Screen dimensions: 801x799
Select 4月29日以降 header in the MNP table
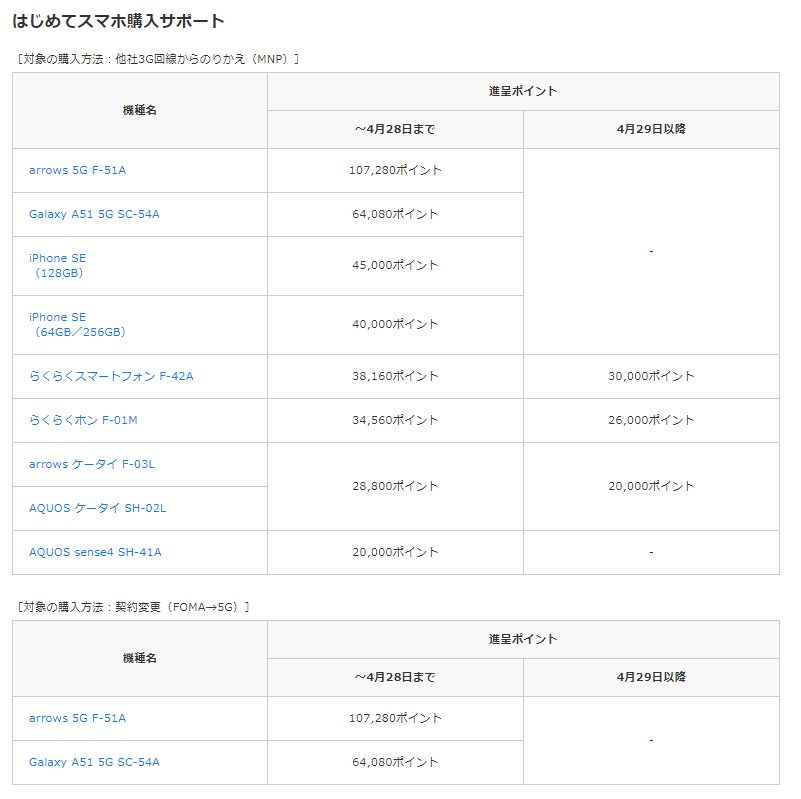point(651,130)
